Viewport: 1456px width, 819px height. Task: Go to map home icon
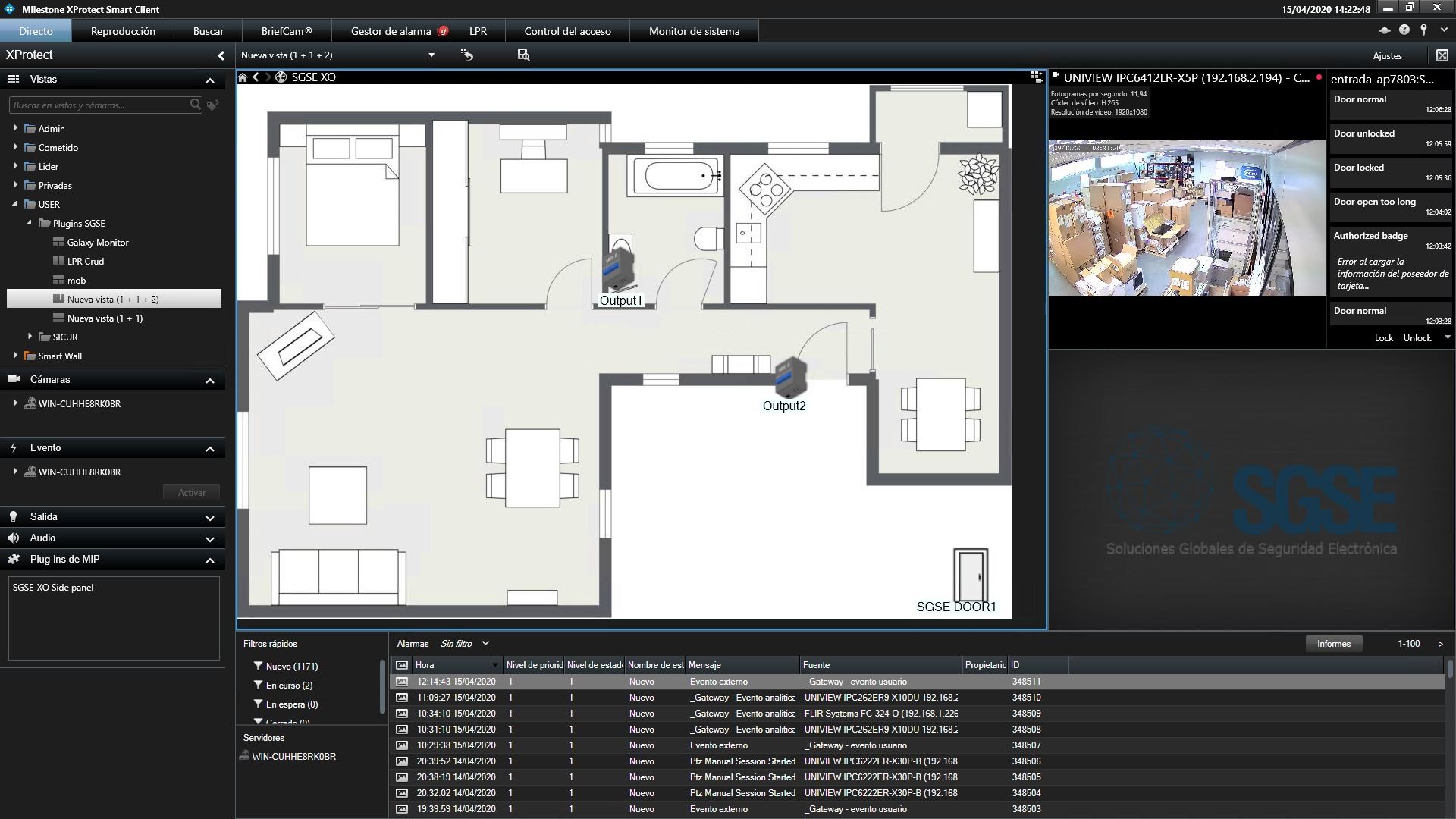[x=243, y=77]
